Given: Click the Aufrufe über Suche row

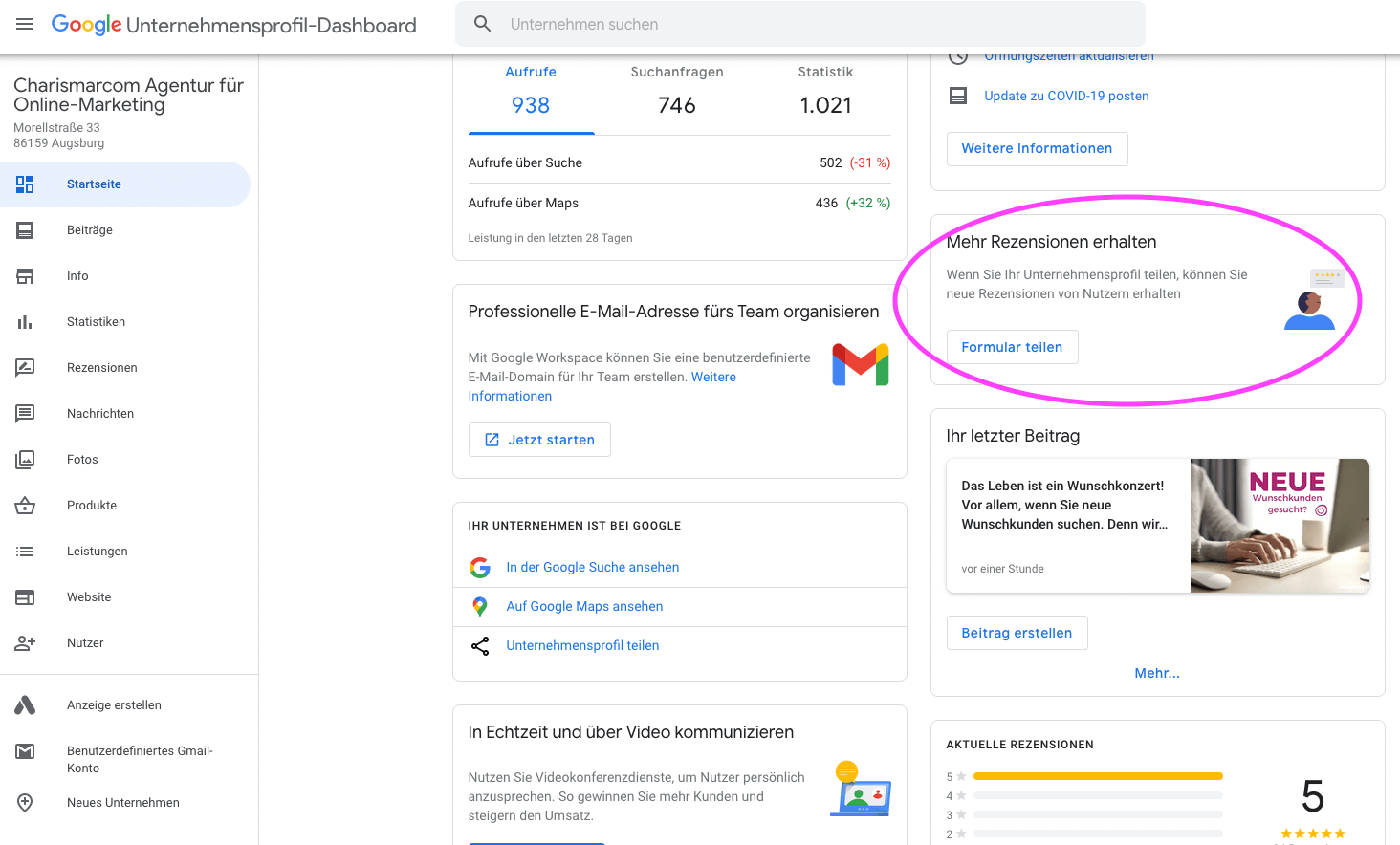Looking at the screenshot, I should 679,163.
